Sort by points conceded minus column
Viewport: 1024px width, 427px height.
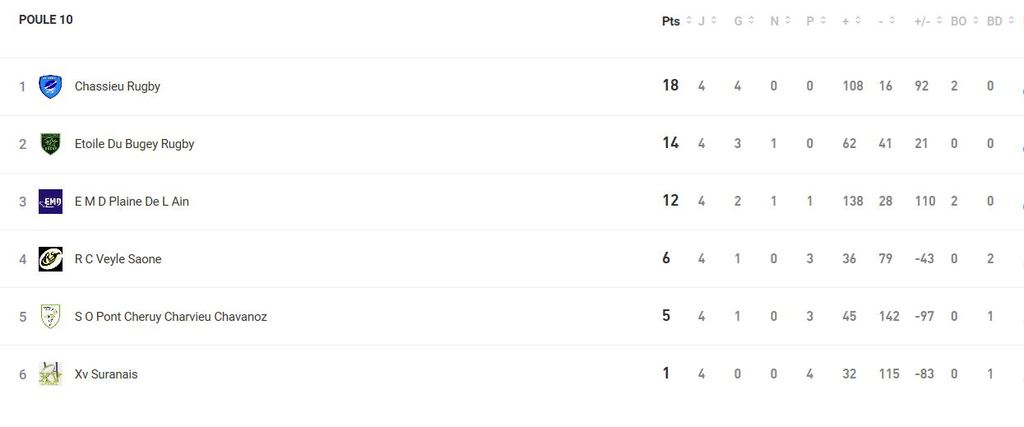(x=892, y=21)
